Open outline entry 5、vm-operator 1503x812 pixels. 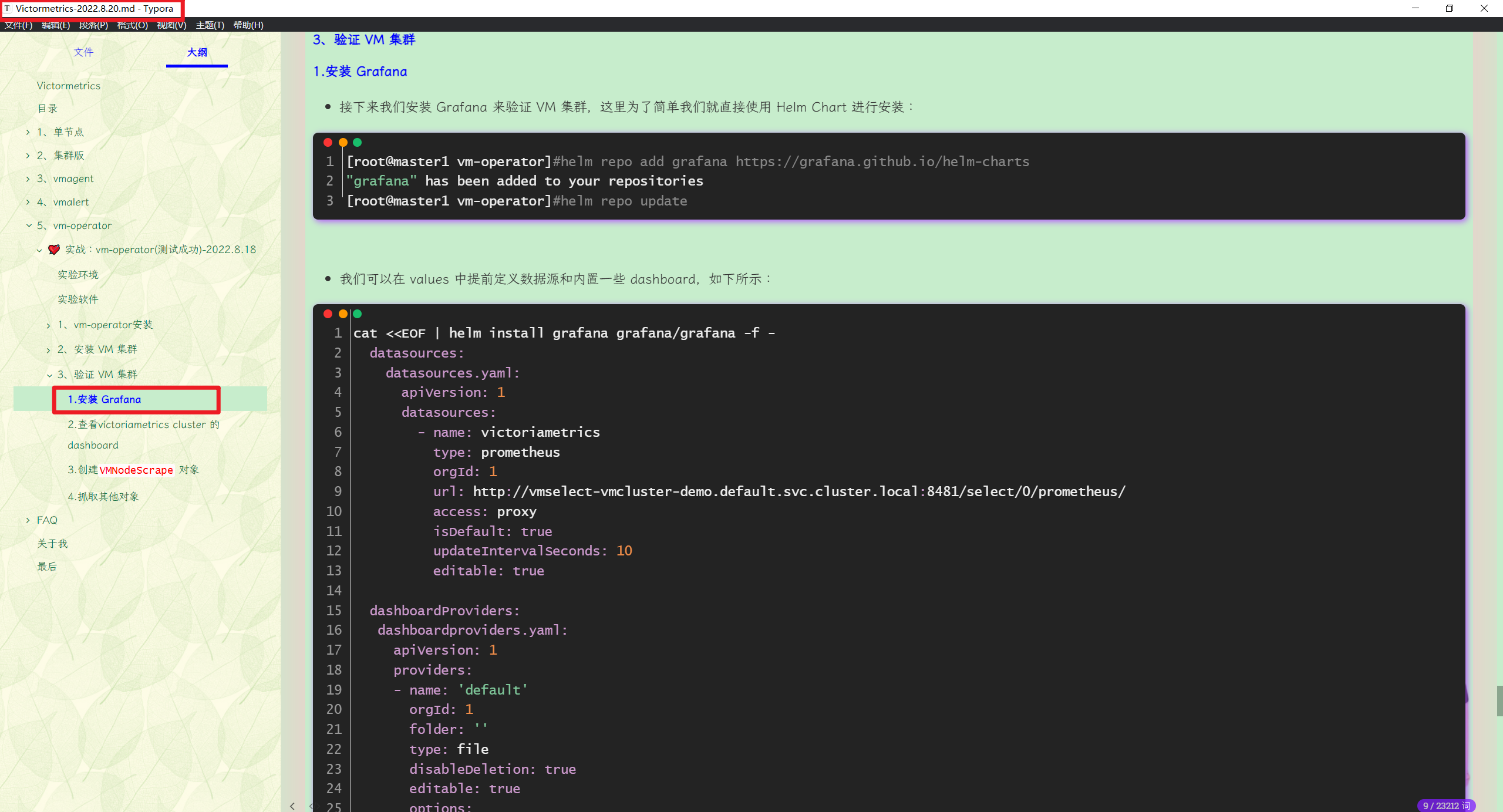pyautogui.click(x=74, y=225)
